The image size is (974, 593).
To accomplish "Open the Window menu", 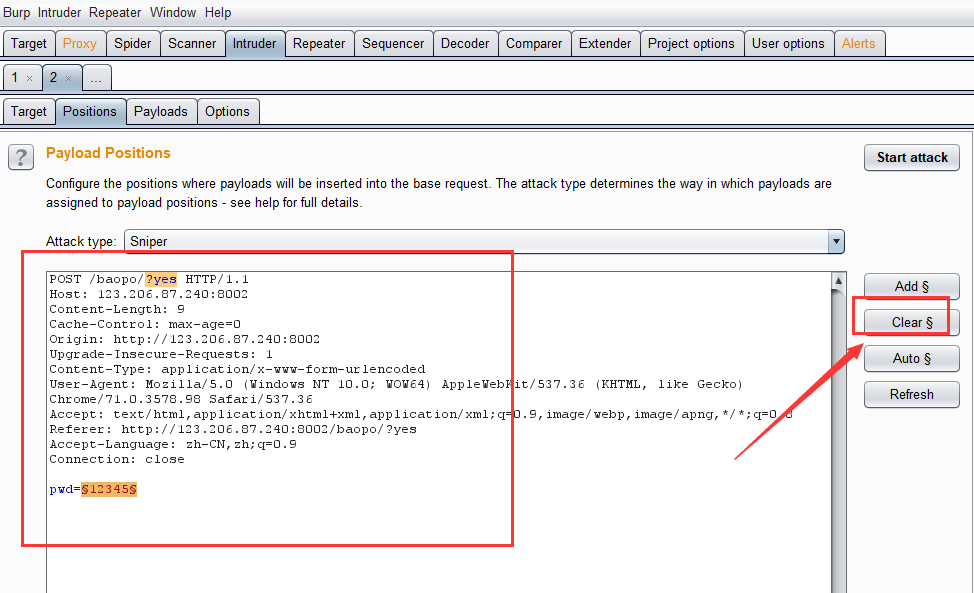I will point(173,12).
